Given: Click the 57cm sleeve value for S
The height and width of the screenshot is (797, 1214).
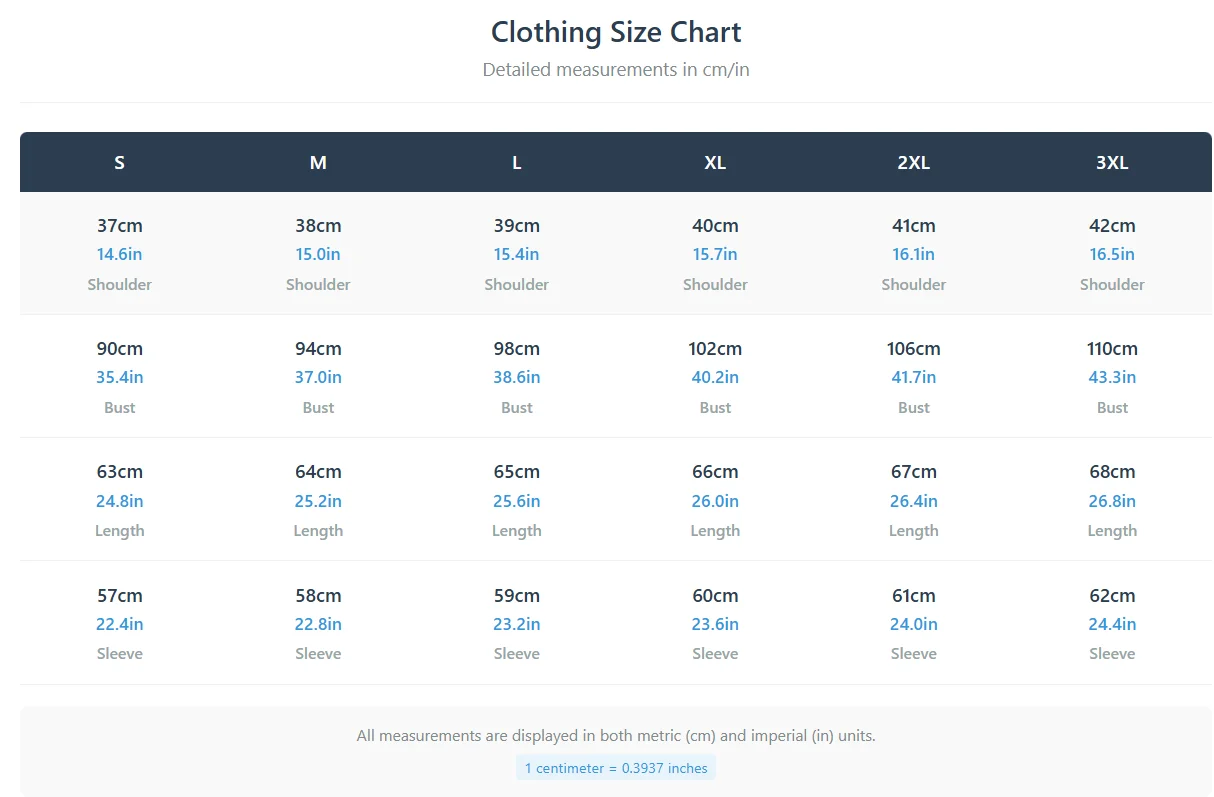Looking at the screenshot, I should click(119, 596).
